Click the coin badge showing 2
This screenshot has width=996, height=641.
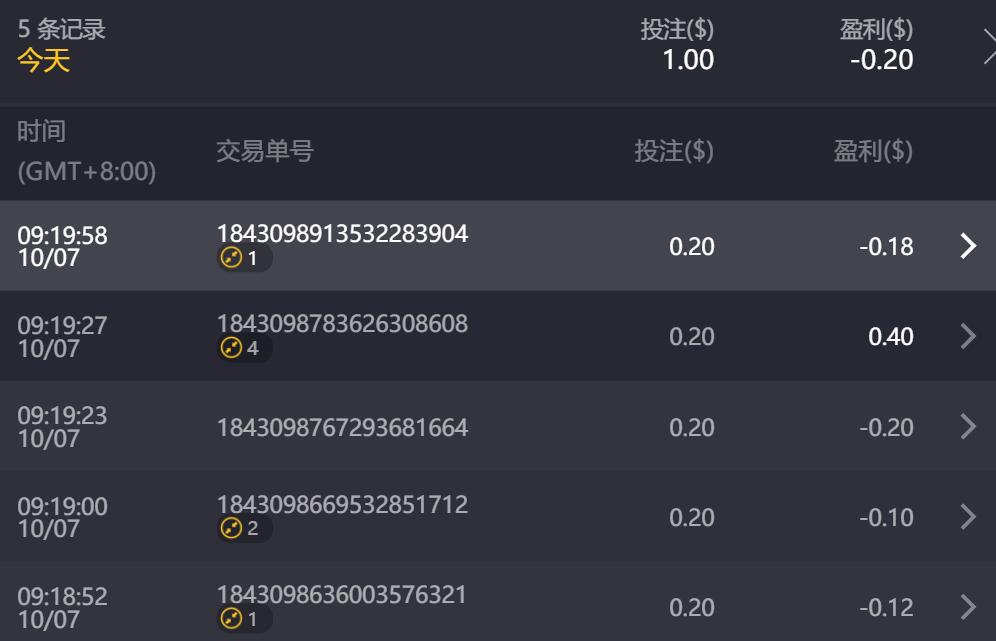(243, 529)
